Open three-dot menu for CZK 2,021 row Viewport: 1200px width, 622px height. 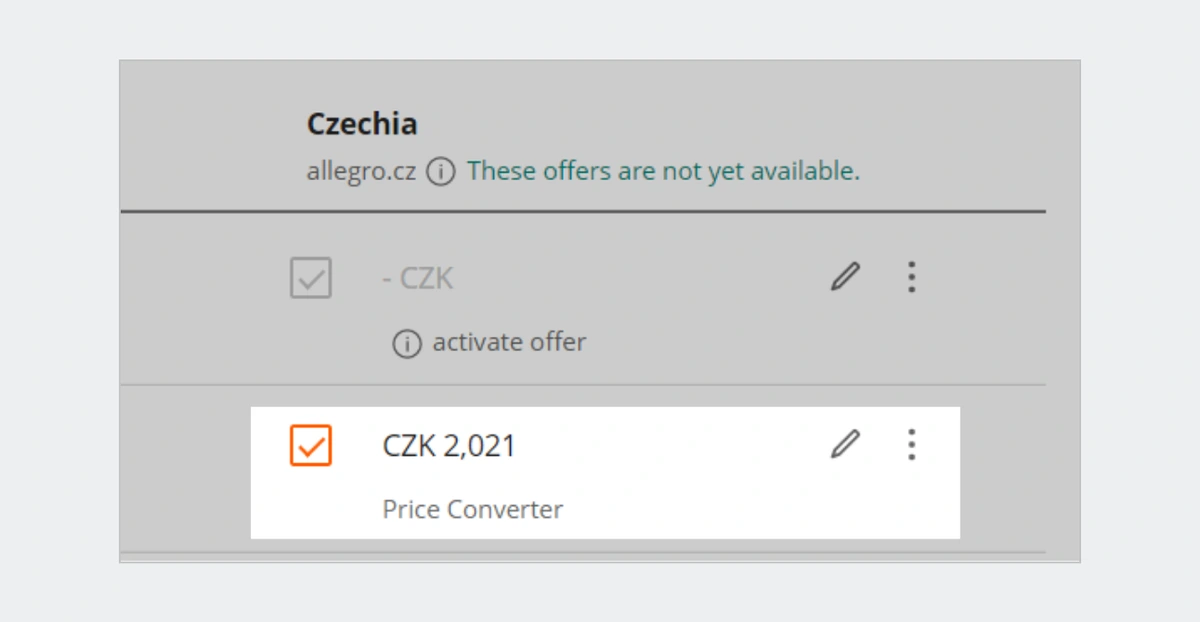pyautogui.click(x=911, y=444)
